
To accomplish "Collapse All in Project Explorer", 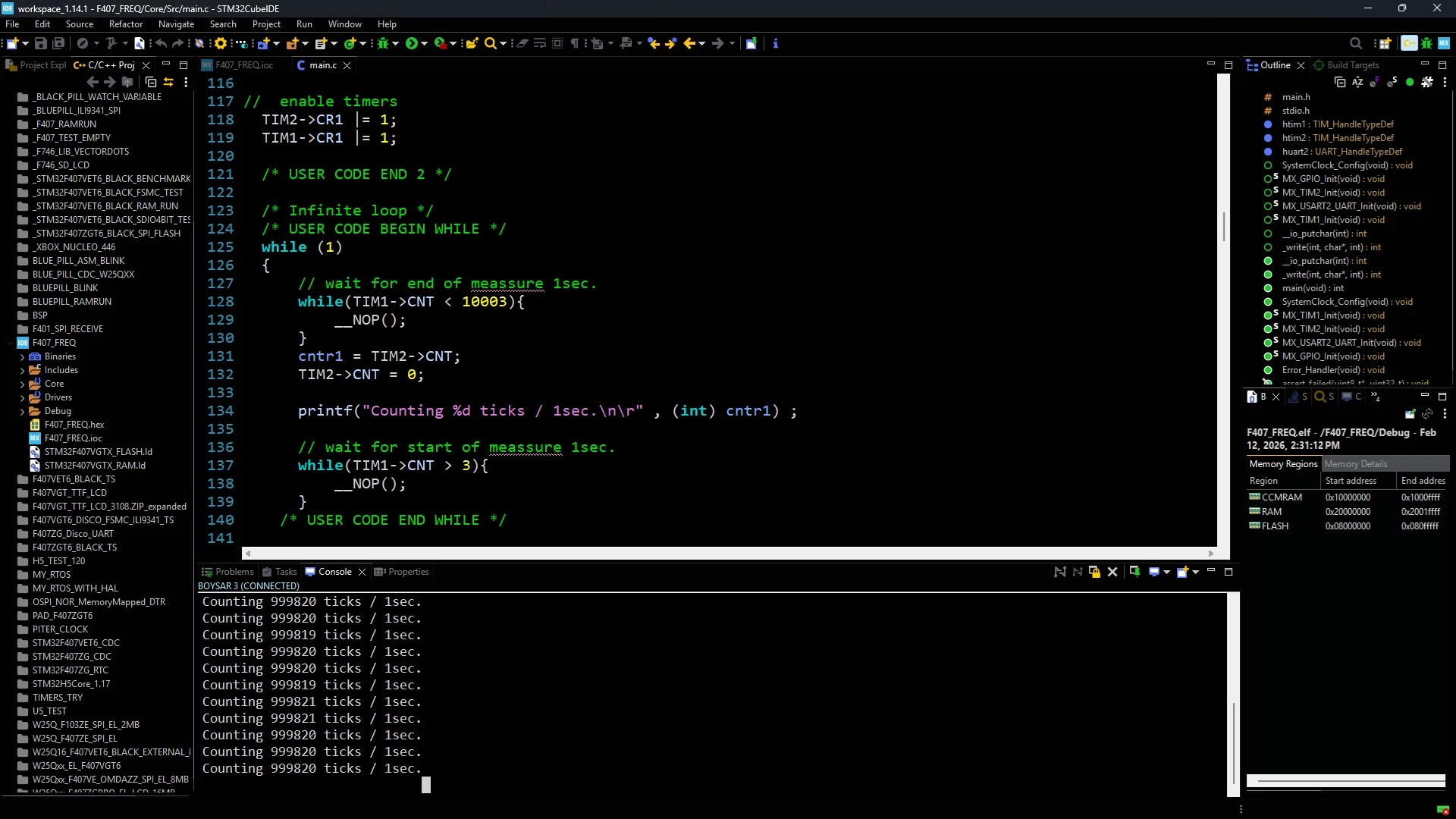I will coord(150,82).
